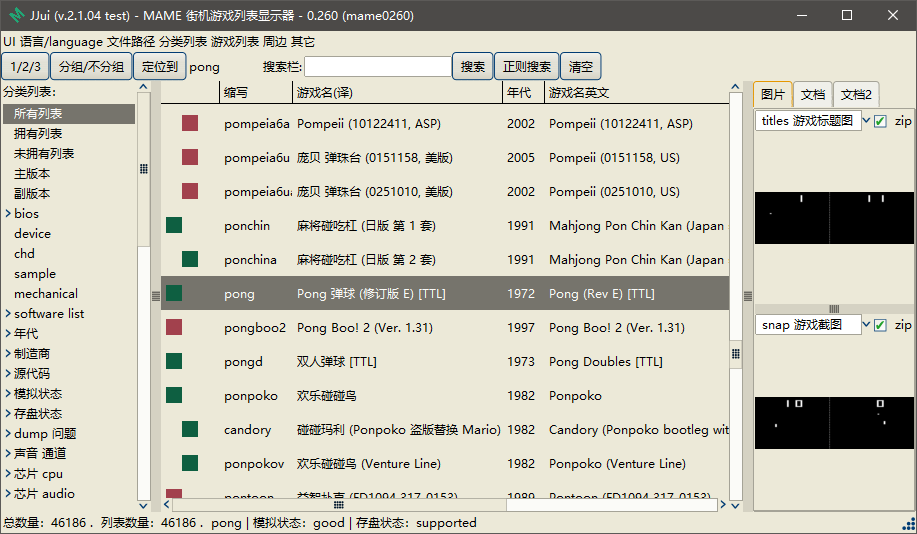Open the snap 游戏截图 dropdown
917x534 pixels.
coord(866,325)
